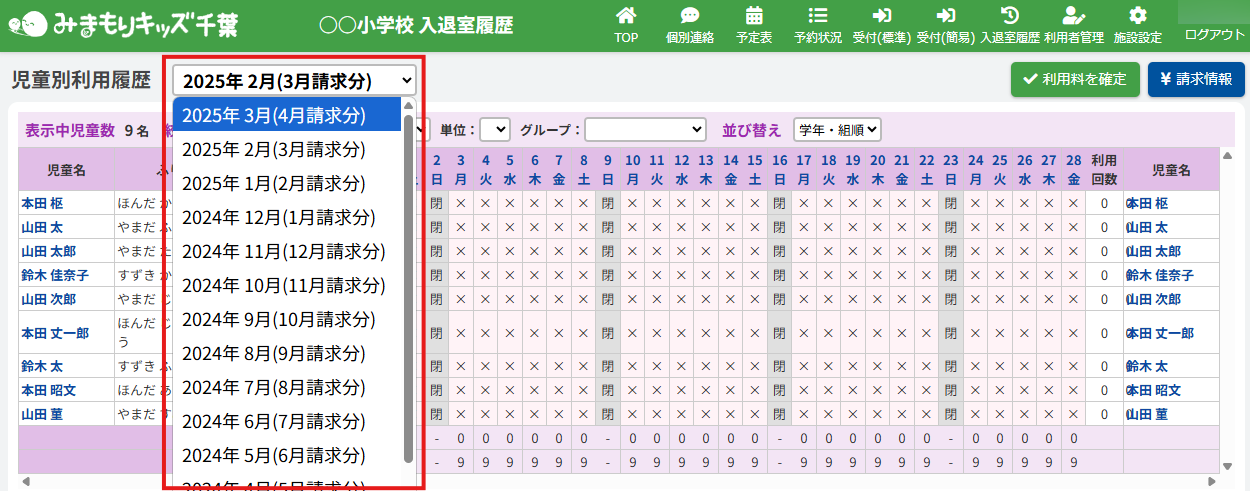Select 2025年 3月(4月請求分) option
This screenshot has width=1250, height=491.
coord(287,115)
